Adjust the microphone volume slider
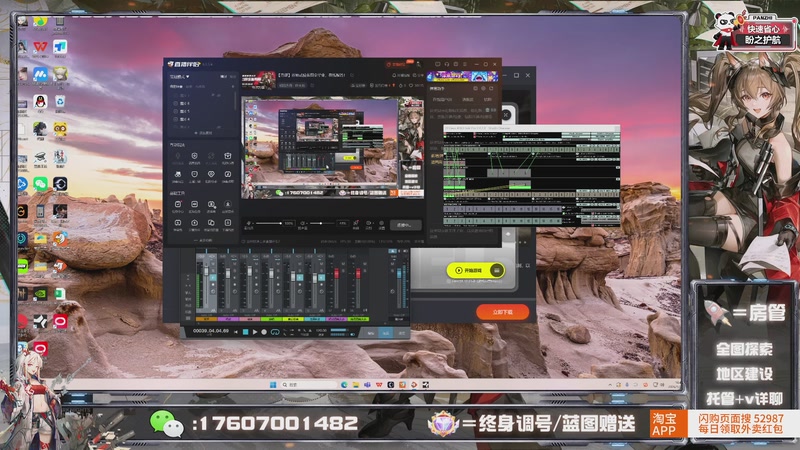 pos(268,223)
